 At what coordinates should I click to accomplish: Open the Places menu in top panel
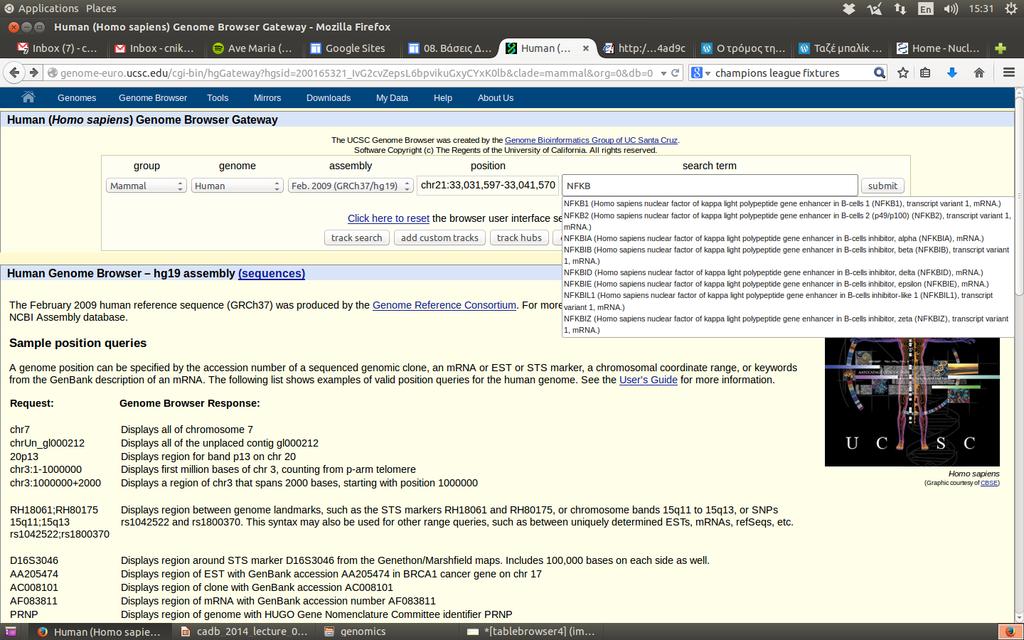(x=101, y=8)
